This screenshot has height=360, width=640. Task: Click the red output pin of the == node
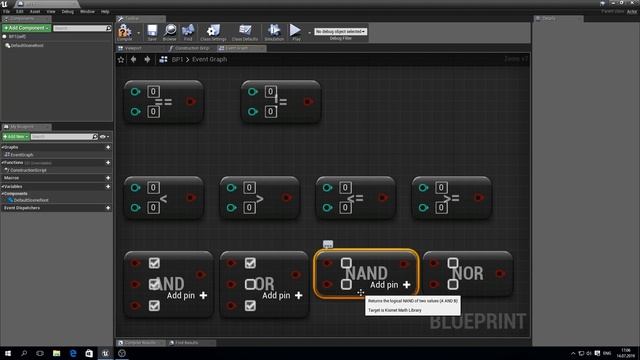[x=191, y=101]
